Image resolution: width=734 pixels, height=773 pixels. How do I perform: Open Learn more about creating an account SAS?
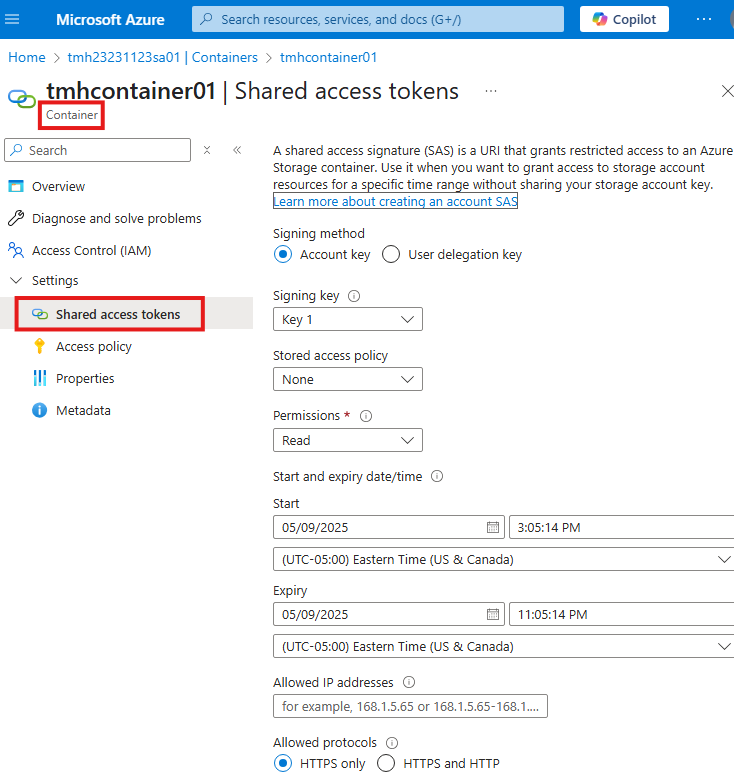395,201
